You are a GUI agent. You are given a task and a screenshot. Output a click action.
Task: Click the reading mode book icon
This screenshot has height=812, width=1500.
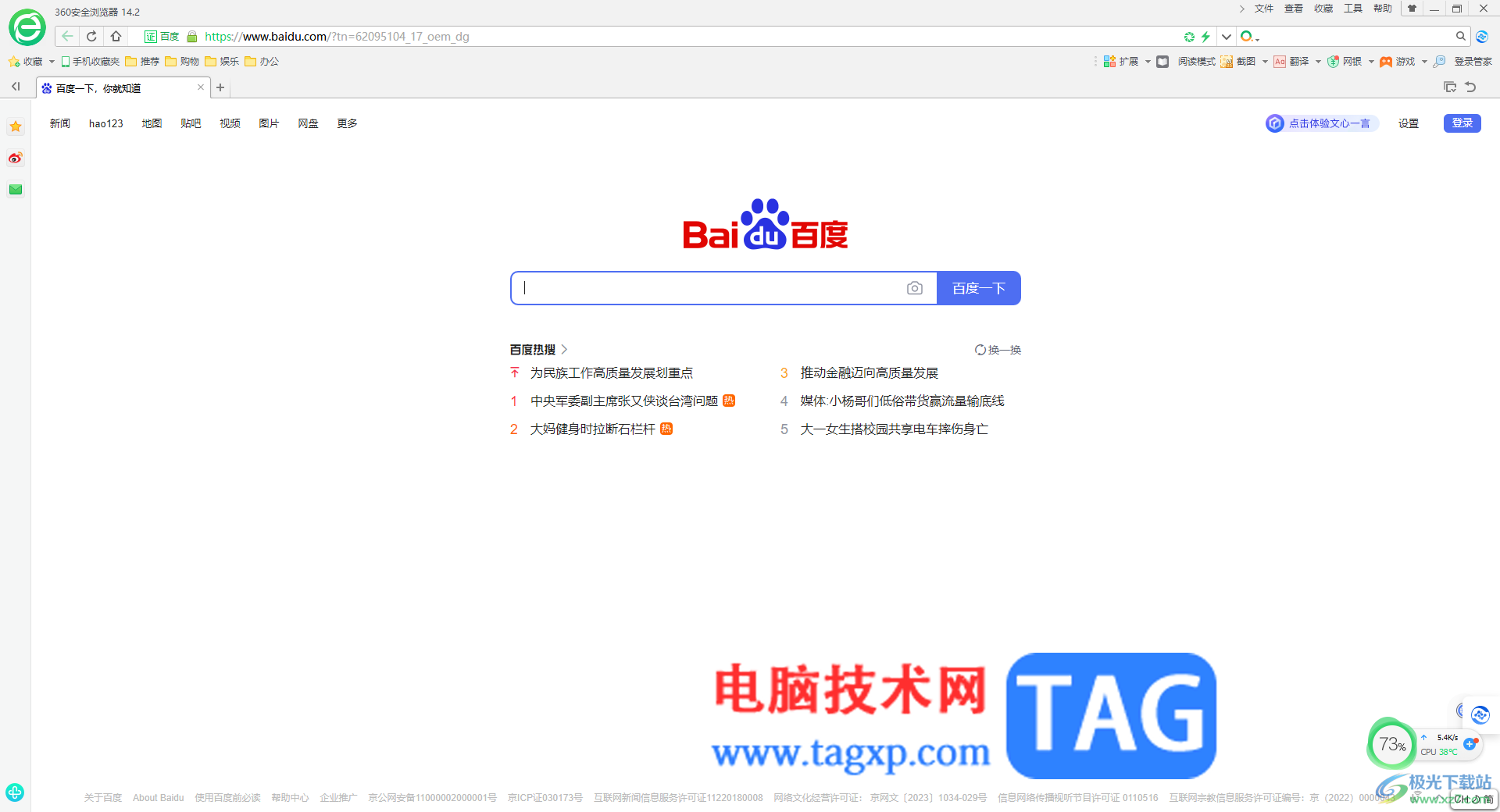1162,62
